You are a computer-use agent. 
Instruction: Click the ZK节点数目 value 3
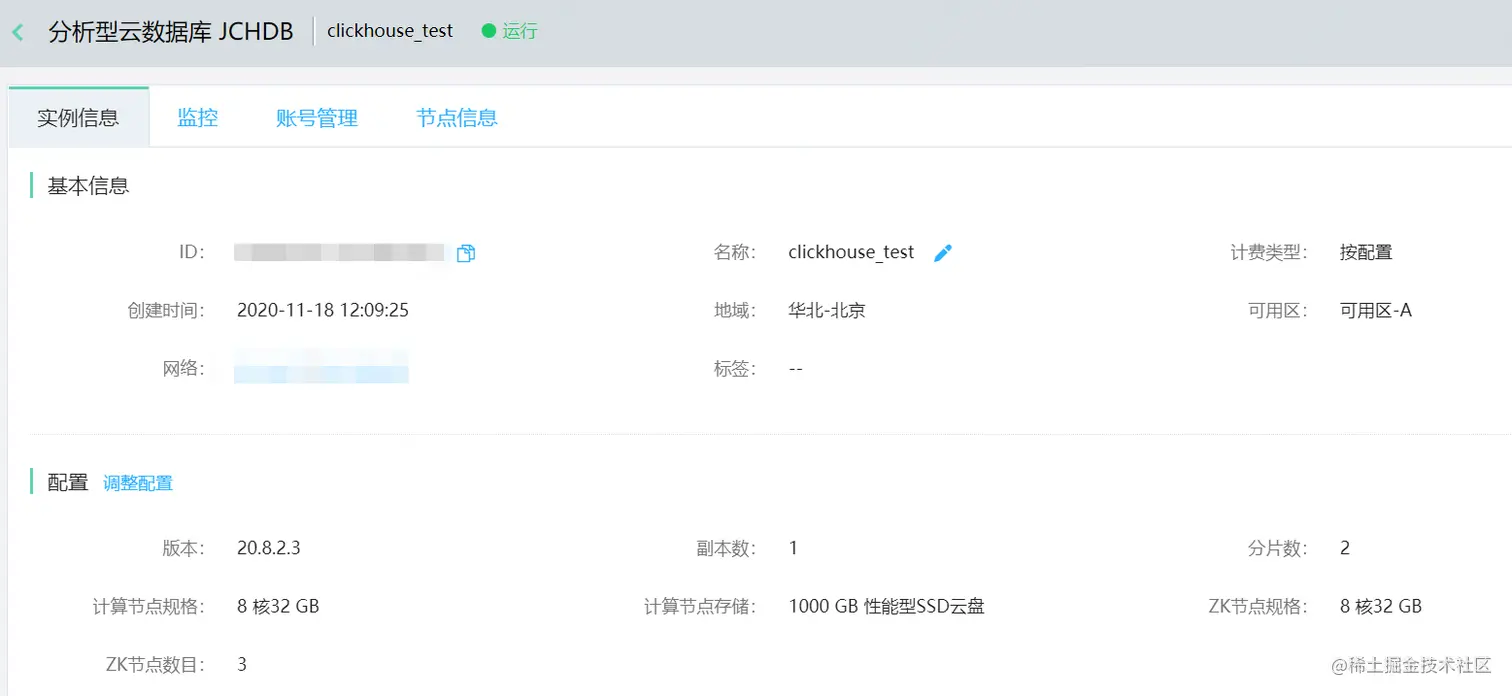coord(242,664)
